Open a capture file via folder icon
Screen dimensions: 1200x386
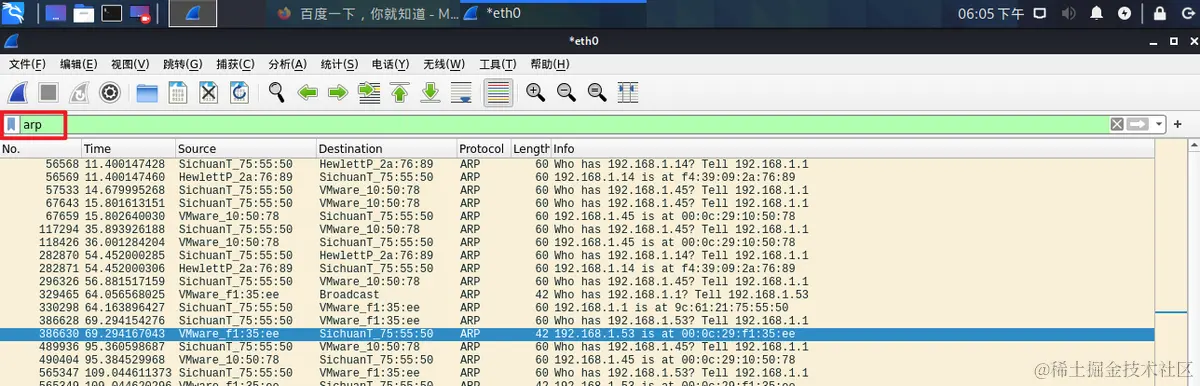[x=147, y=93]
